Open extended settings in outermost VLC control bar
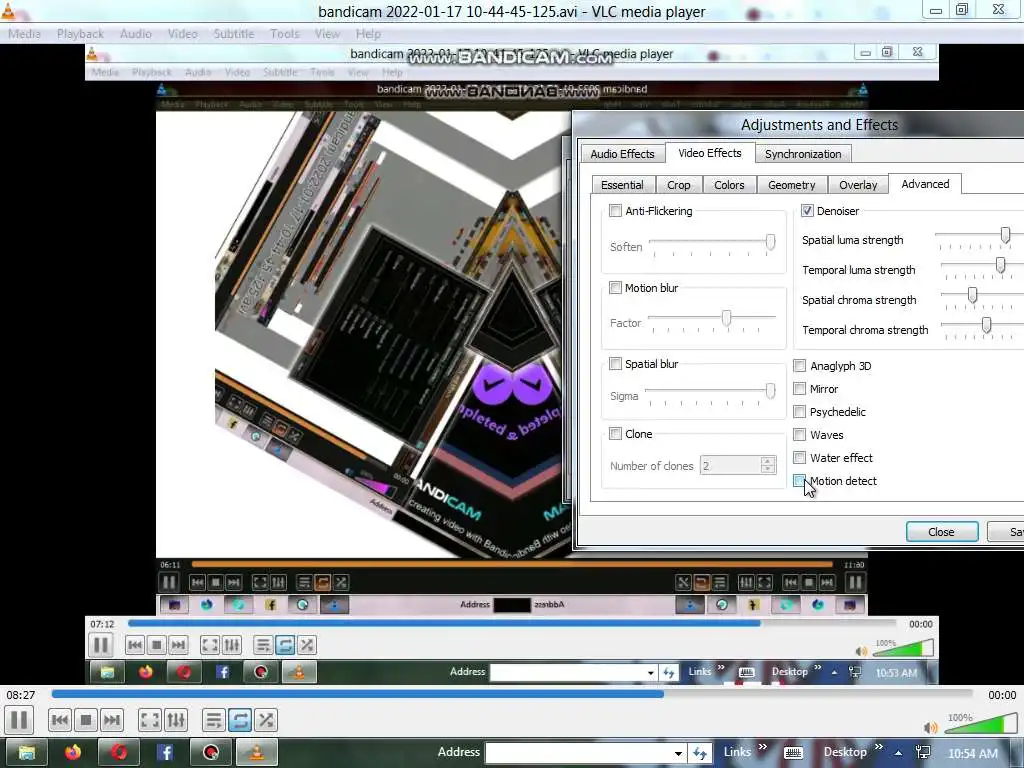1024x768 pixels. pyautogui.click(x=176, y=720)
